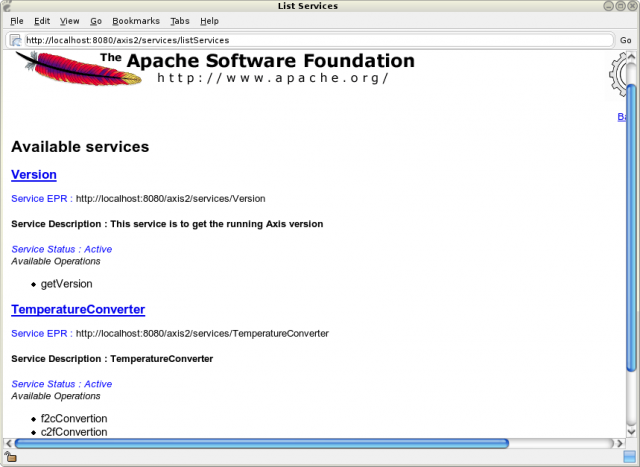This screenshot has width=640, height=467.
Task: Click the vertical scrollbar thumb
Action: (631, 227)
